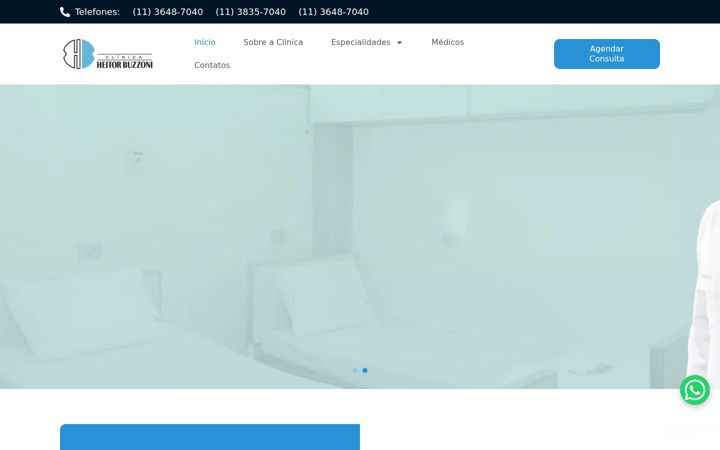This screenshot has width=720, height=450.
Task: Call the first (11) 3648-7040 number
Action: 168,12
